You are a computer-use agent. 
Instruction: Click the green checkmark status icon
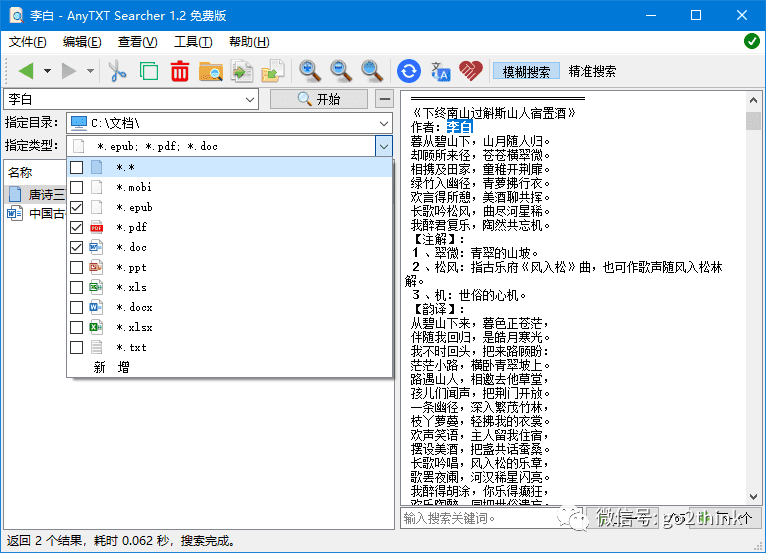point(751,41)
